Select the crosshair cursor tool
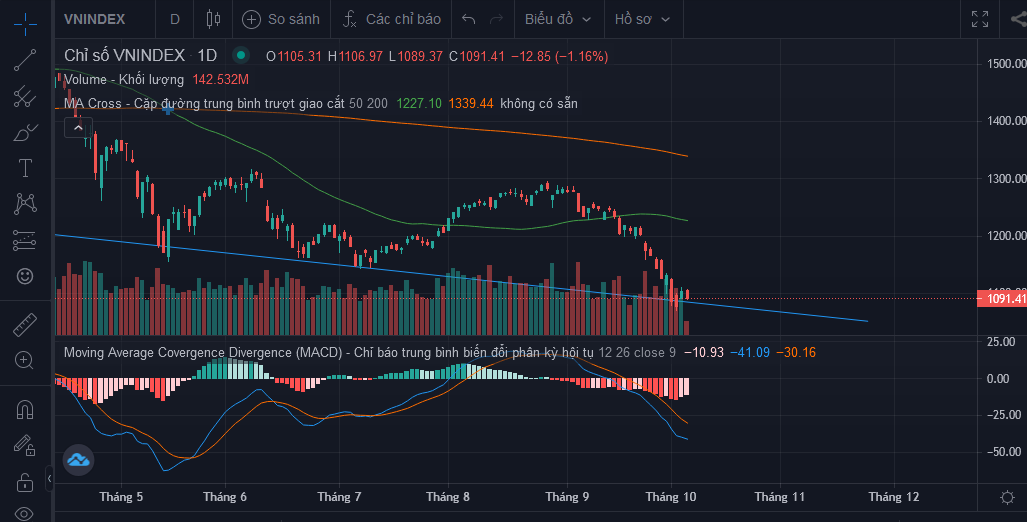 click(x=25, y=19)
